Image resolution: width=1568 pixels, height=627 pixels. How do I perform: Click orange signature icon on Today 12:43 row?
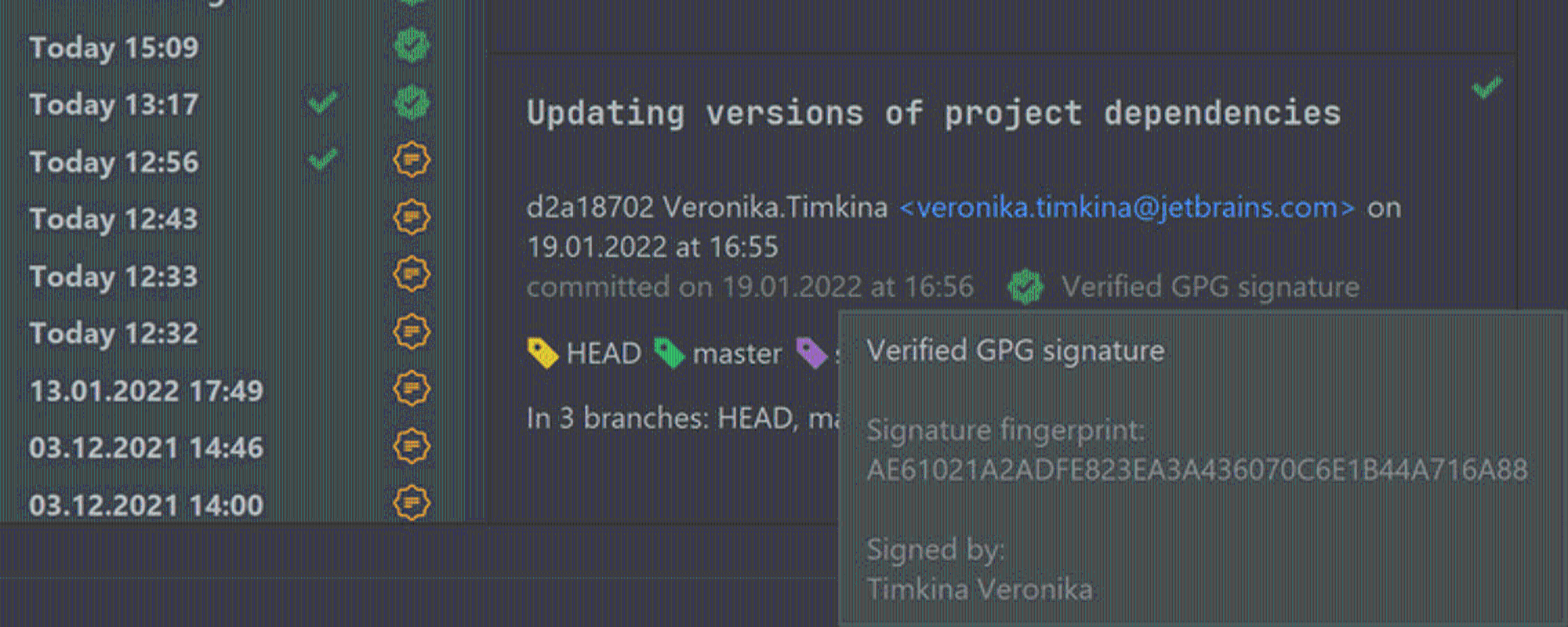411,217
